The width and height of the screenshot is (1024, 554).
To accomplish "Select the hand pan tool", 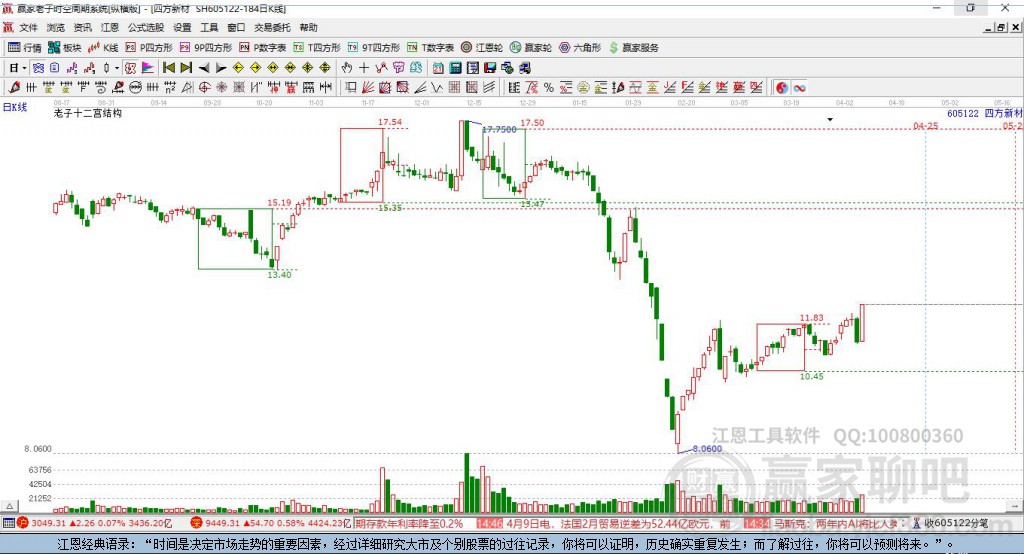I will pyautogui.click(x=347, y=68).
